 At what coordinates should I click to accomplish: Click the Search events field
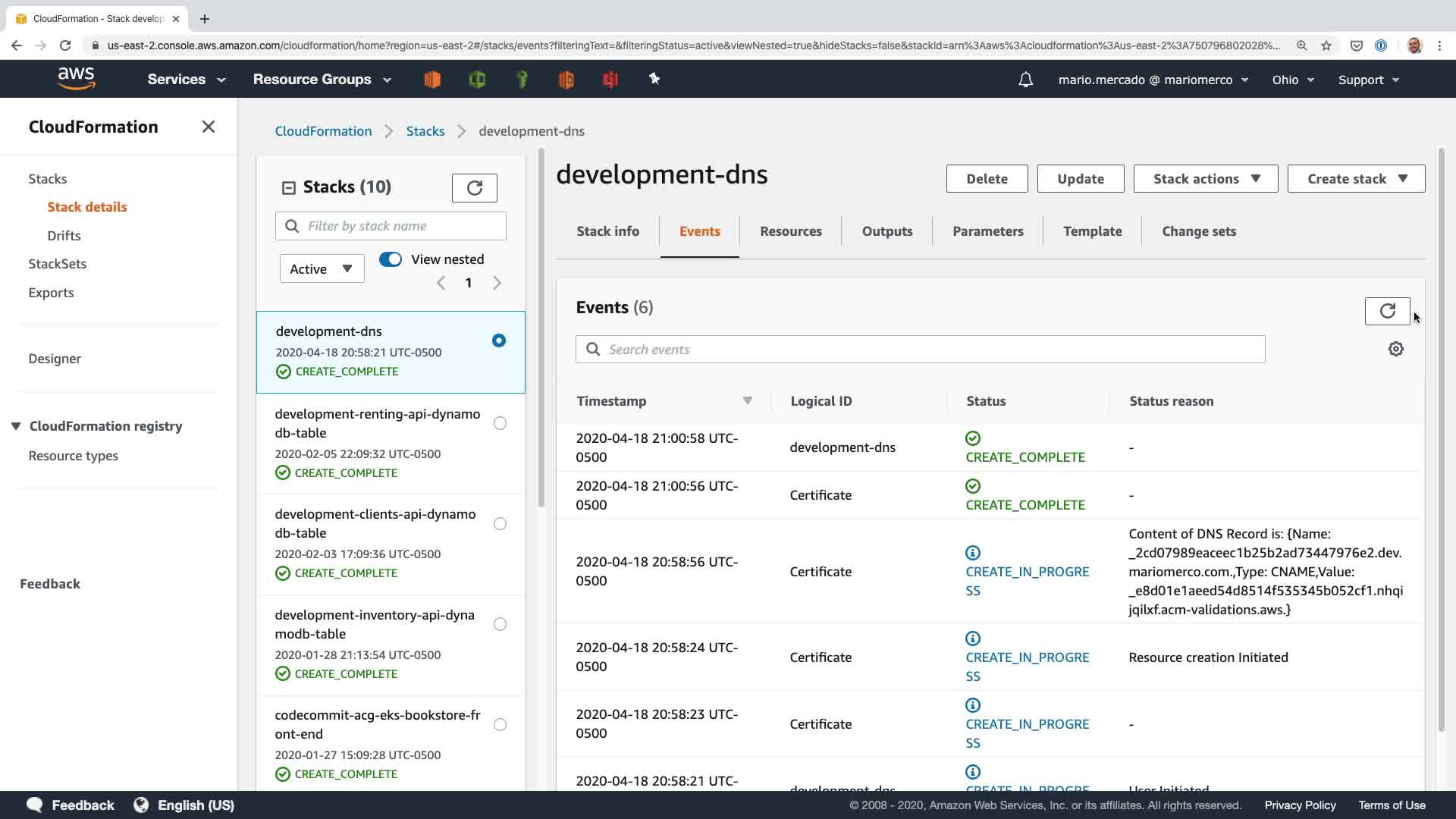click(920, 350)
